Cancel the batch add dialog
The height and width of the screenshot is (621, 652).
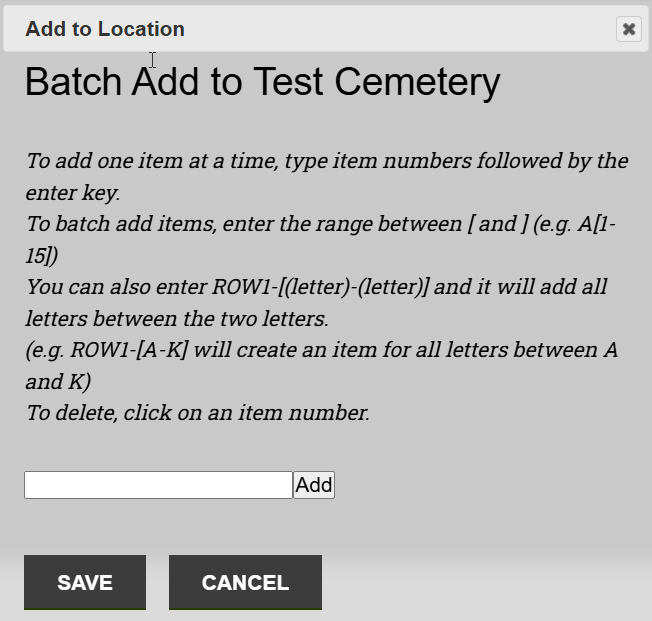[x=245, y=582]
